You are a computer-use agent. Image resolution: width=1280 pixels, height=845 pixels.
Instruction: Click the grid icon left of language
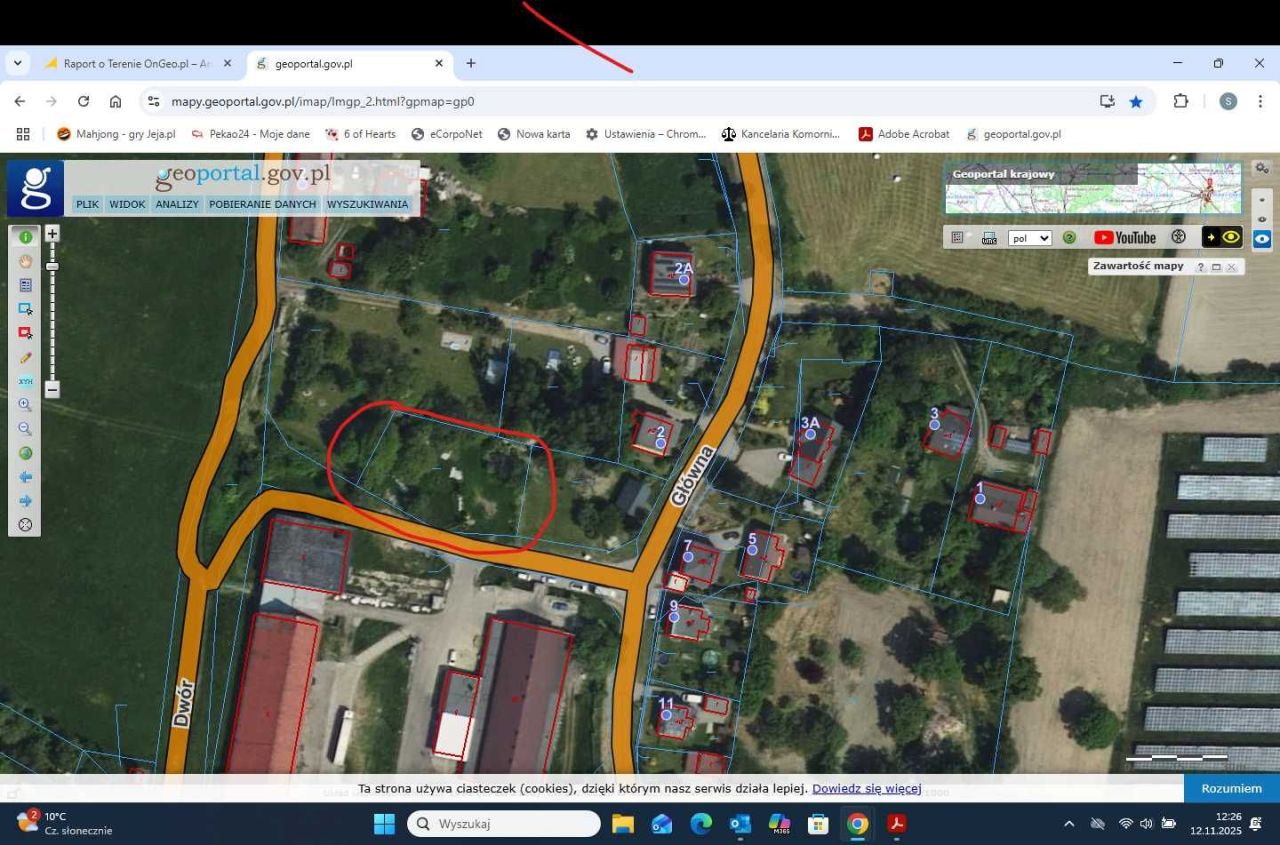(957, 238)
